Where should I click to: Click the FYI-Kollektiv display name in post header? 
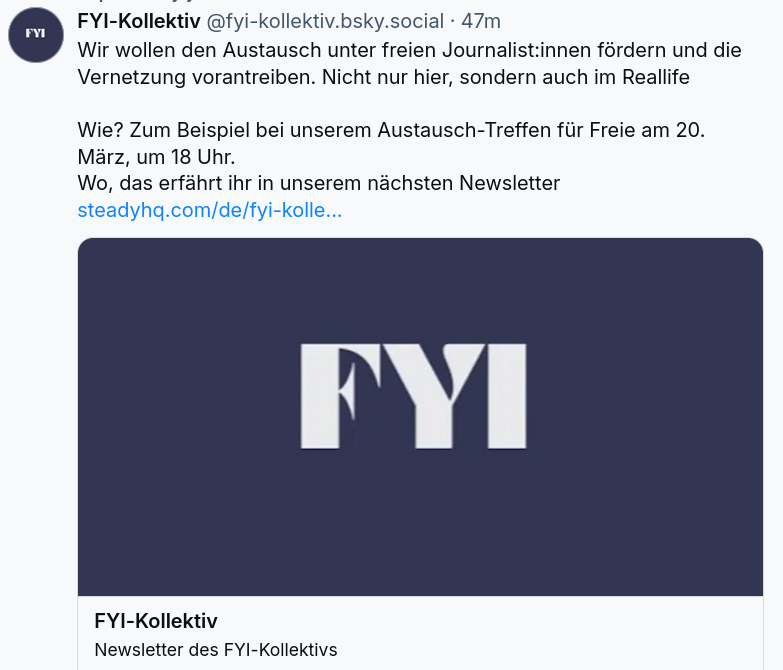point(139,21)
